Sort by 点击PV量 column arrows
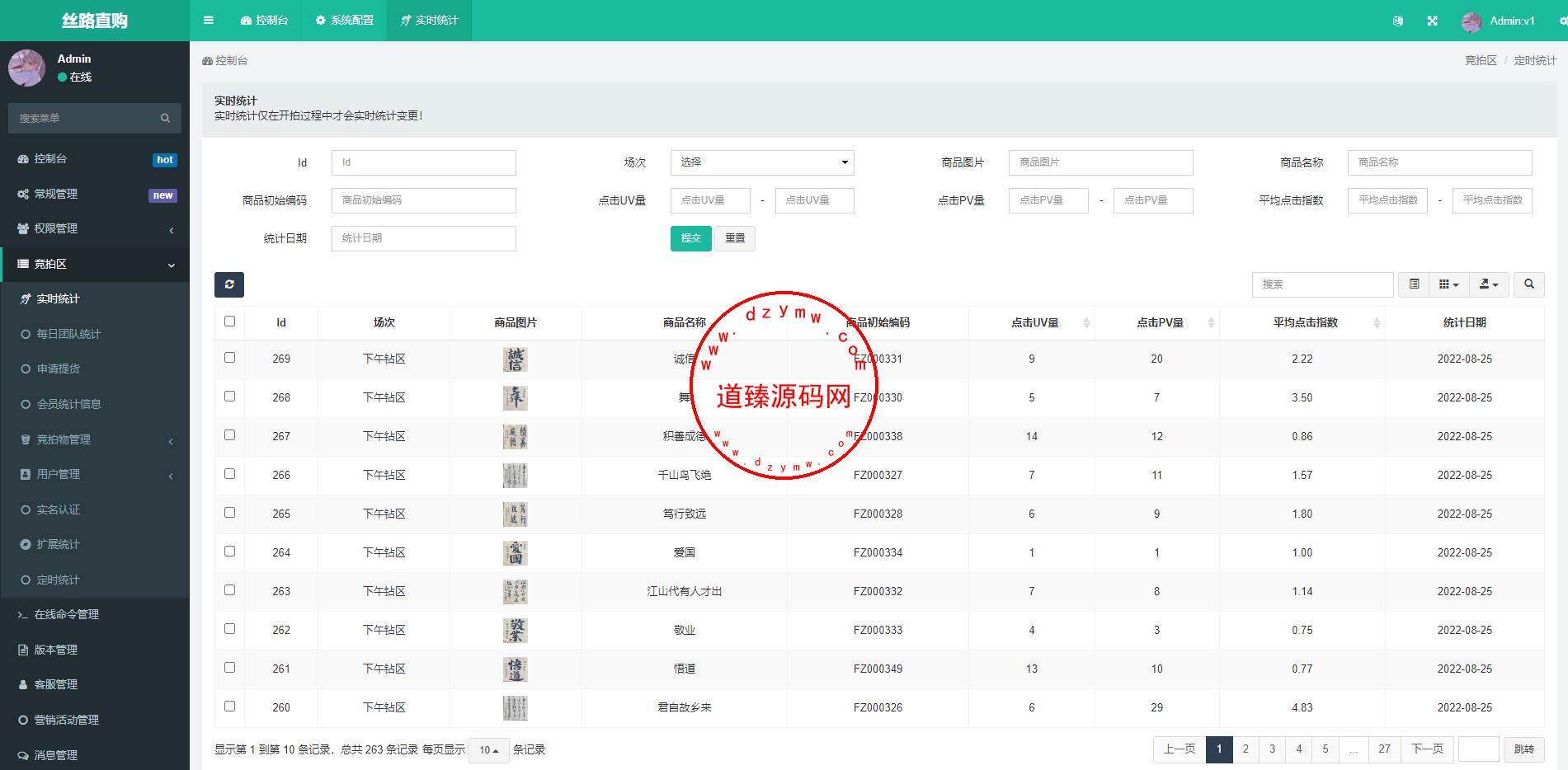This screenshot has height=770, width=1568. point(1211,322)
